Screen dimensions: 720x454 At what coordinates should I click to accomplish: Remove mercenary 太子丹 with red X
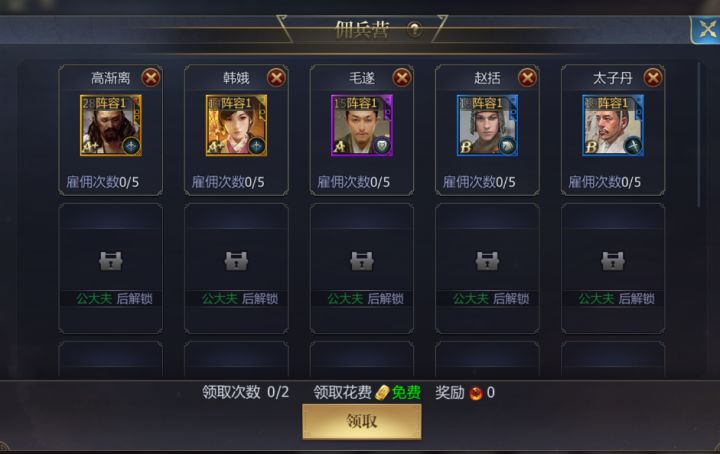[x=653, y=78]
